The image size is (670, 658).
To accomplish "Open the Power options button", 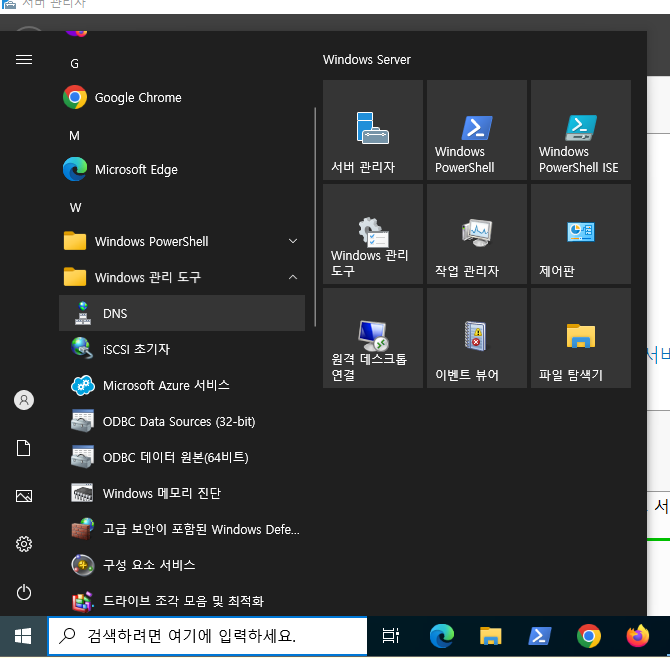I will [24, 592].
